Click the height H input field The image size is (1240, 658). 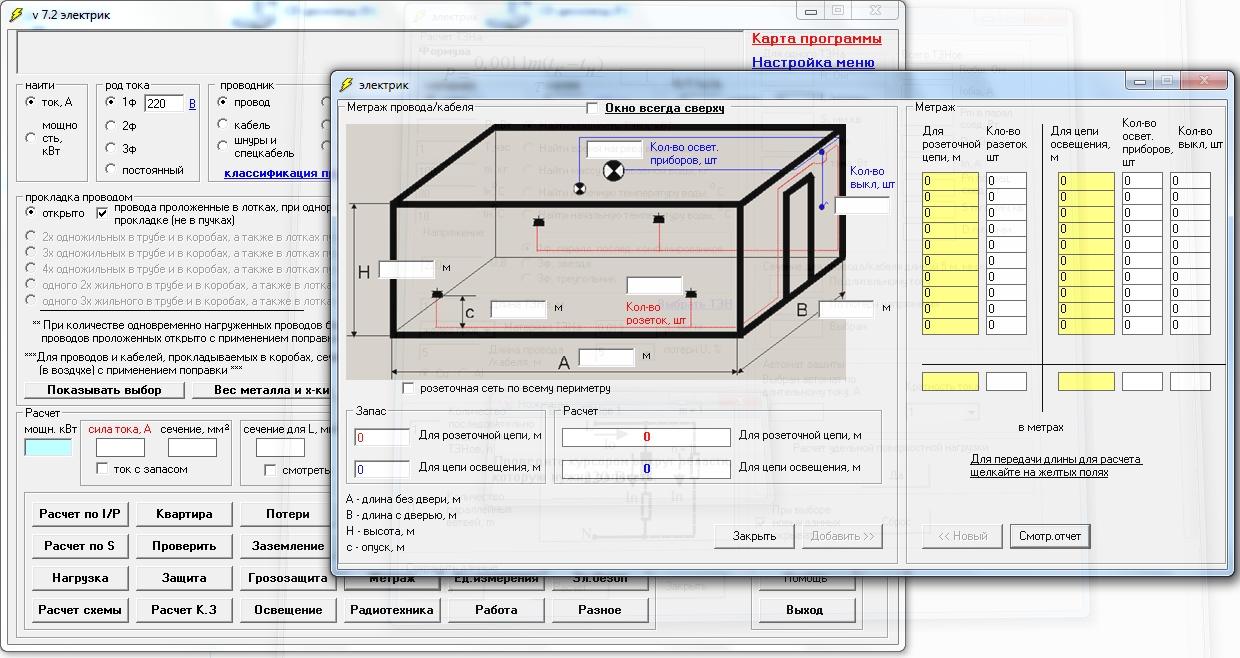pos(406,269)
